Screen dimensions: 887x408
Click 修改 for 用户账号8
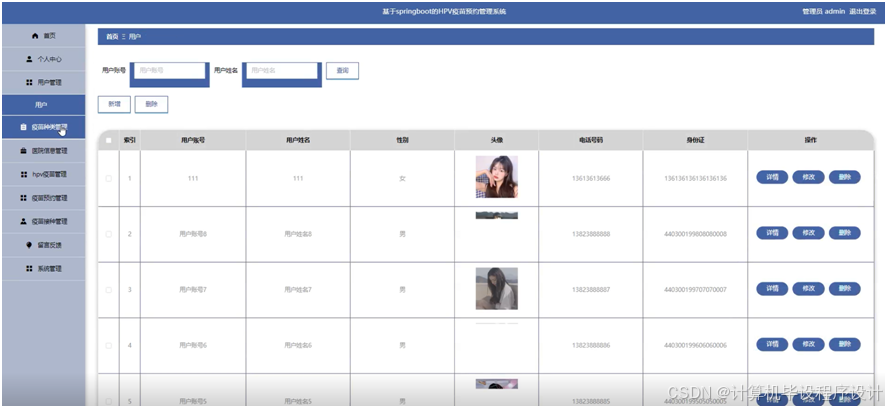tap(808, 233)
